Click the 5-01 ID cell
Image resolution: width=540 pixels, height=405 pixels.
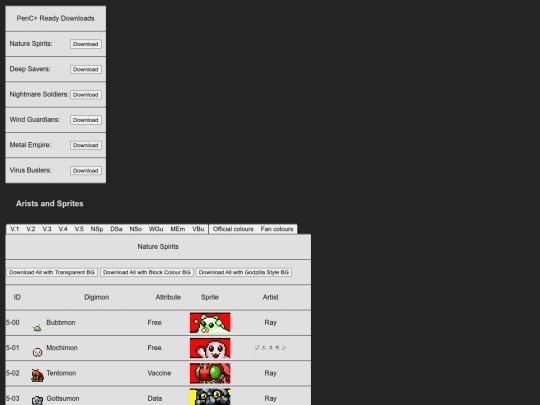[13, 348]
